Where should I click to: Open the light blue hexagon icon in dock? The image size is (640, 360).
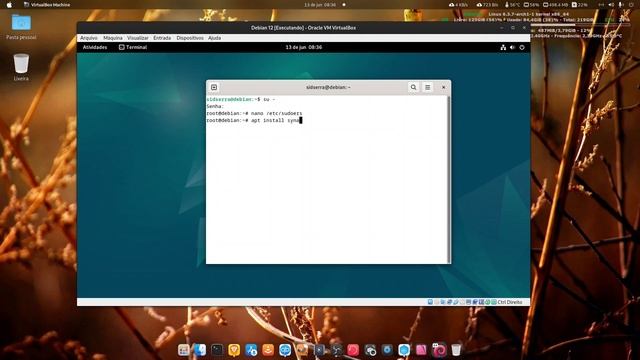(x=404, y=350)
